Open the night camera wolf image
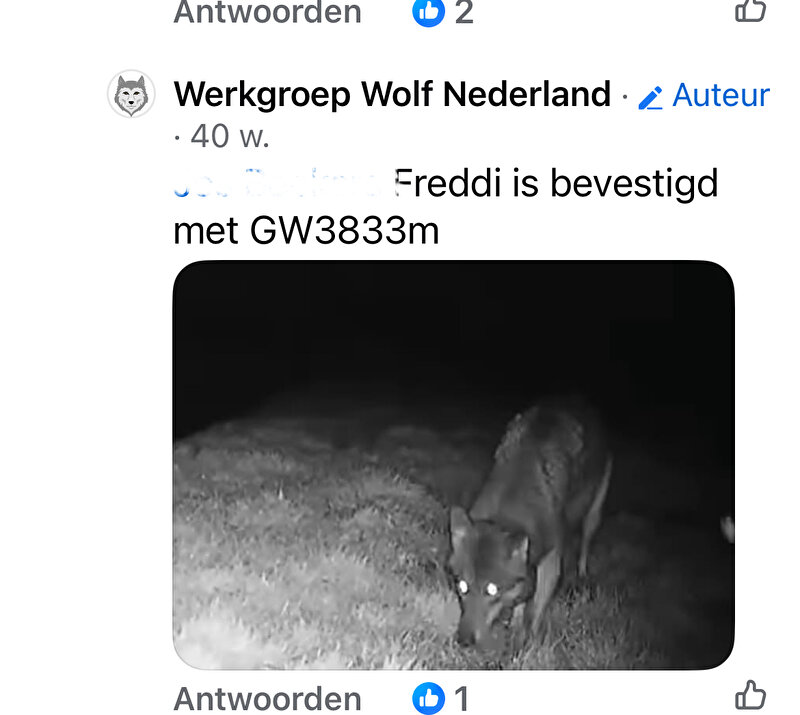 (x=454, y=465)
